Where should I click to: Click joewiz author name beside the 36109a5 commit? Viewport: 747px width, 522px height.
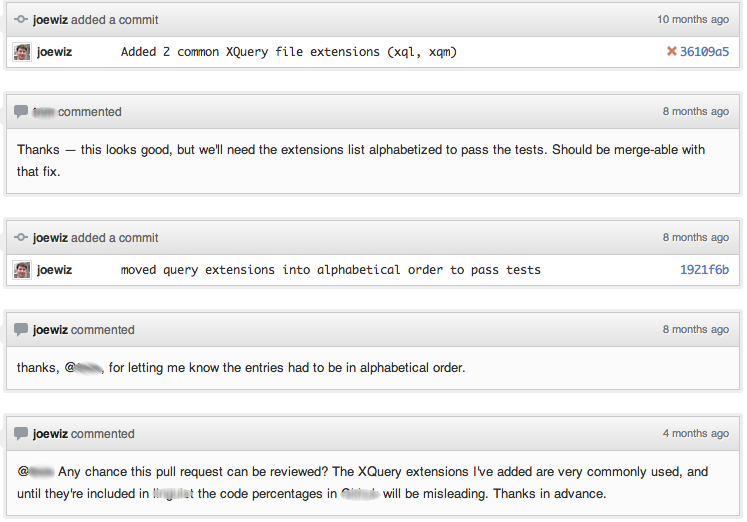pos(54,52)
